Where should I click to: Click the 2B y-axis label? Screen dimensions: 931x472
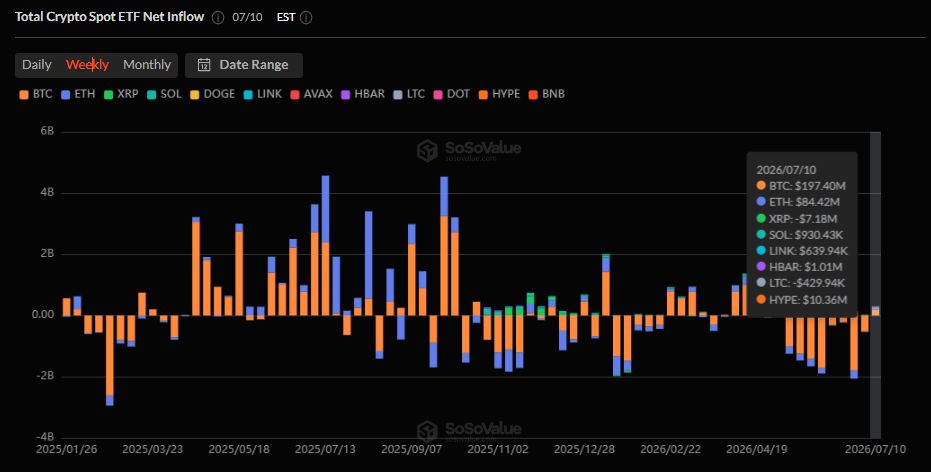click(48, 254)
